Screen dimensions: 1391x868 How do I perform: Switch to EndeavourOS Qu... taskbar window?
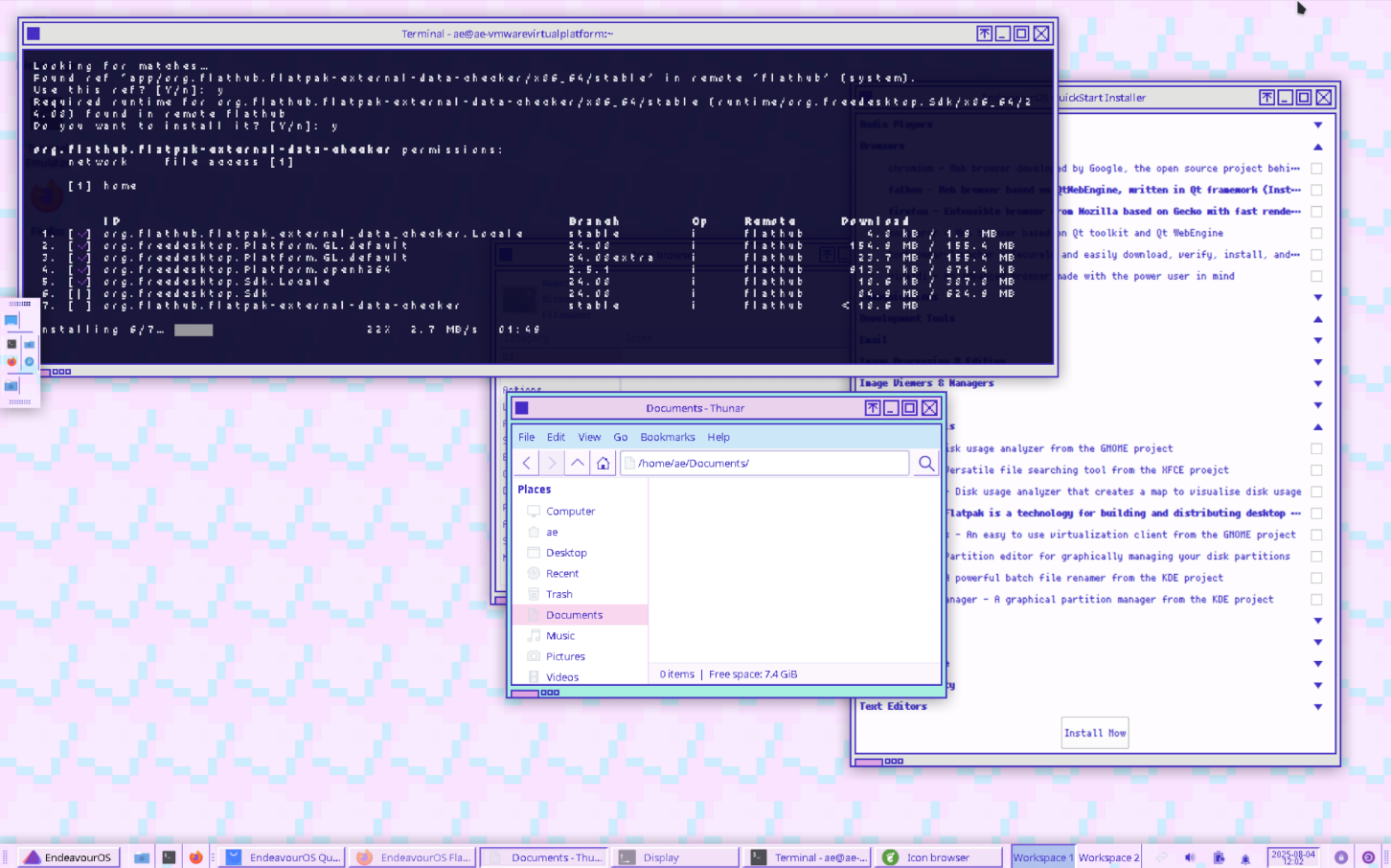[x=283, y=857]
